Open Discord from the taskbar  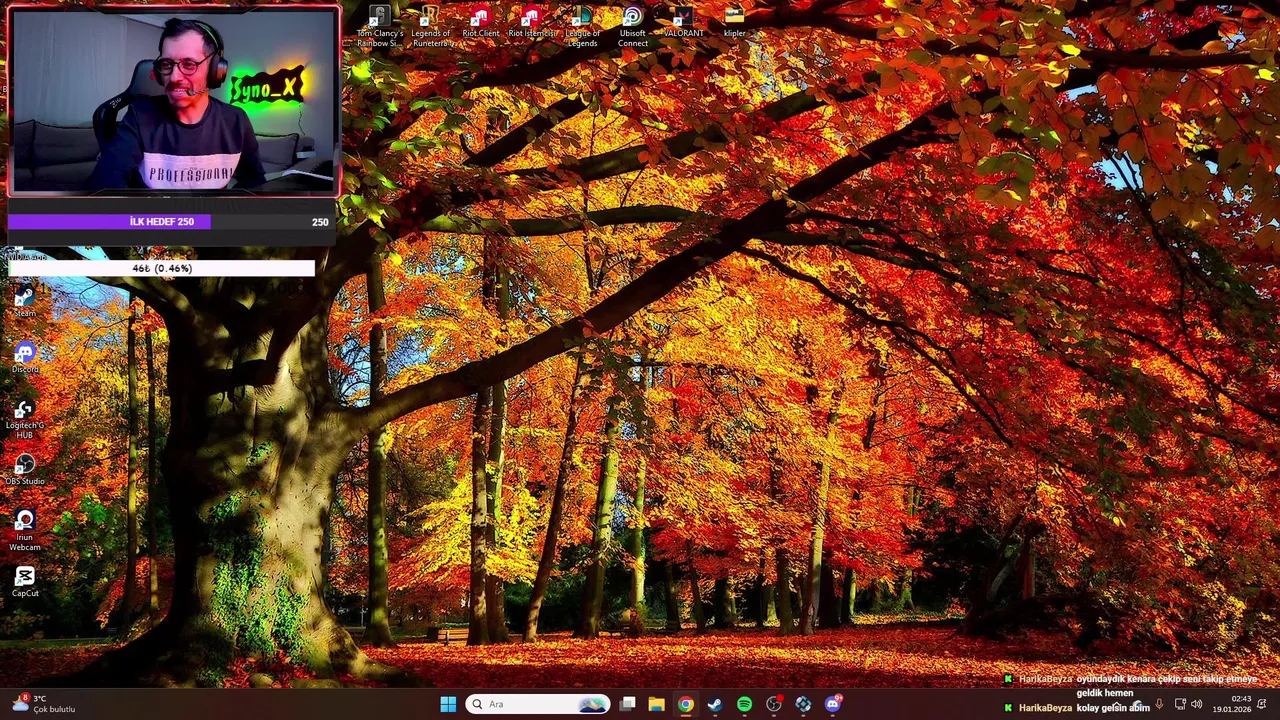[833, 704]
